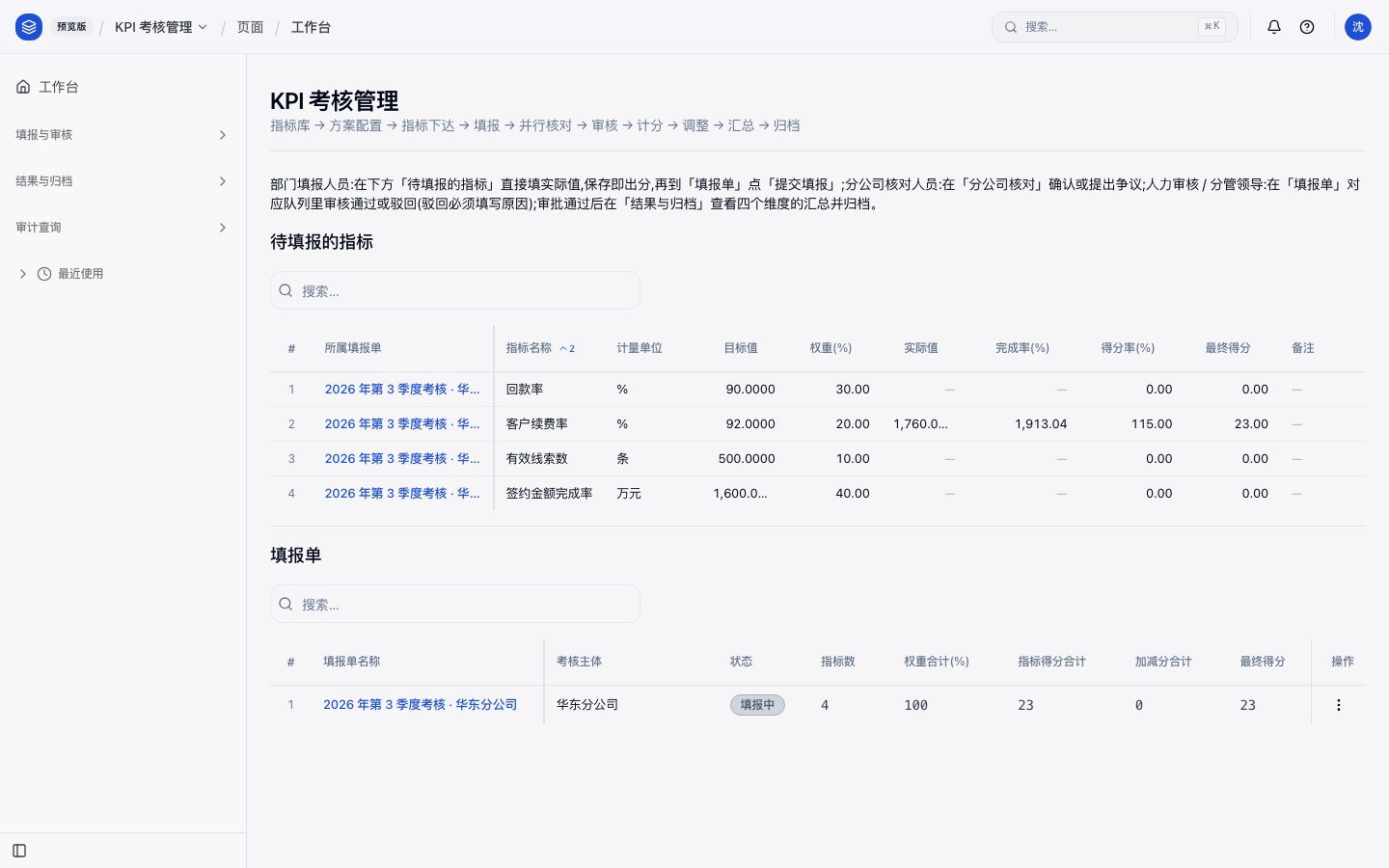Image resolution: width=1389 pixels, height=868 pixels.
Task: Sort by the 得分率(%) column header
Action: (1128, 348)
